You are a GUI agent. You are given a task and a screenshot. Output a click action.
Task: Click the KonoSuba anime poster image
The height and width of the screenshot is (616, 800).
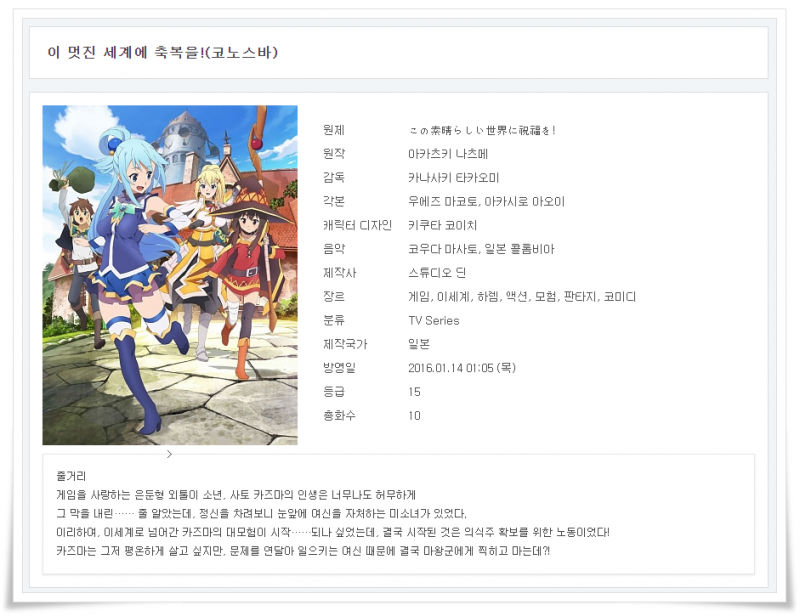170,275
